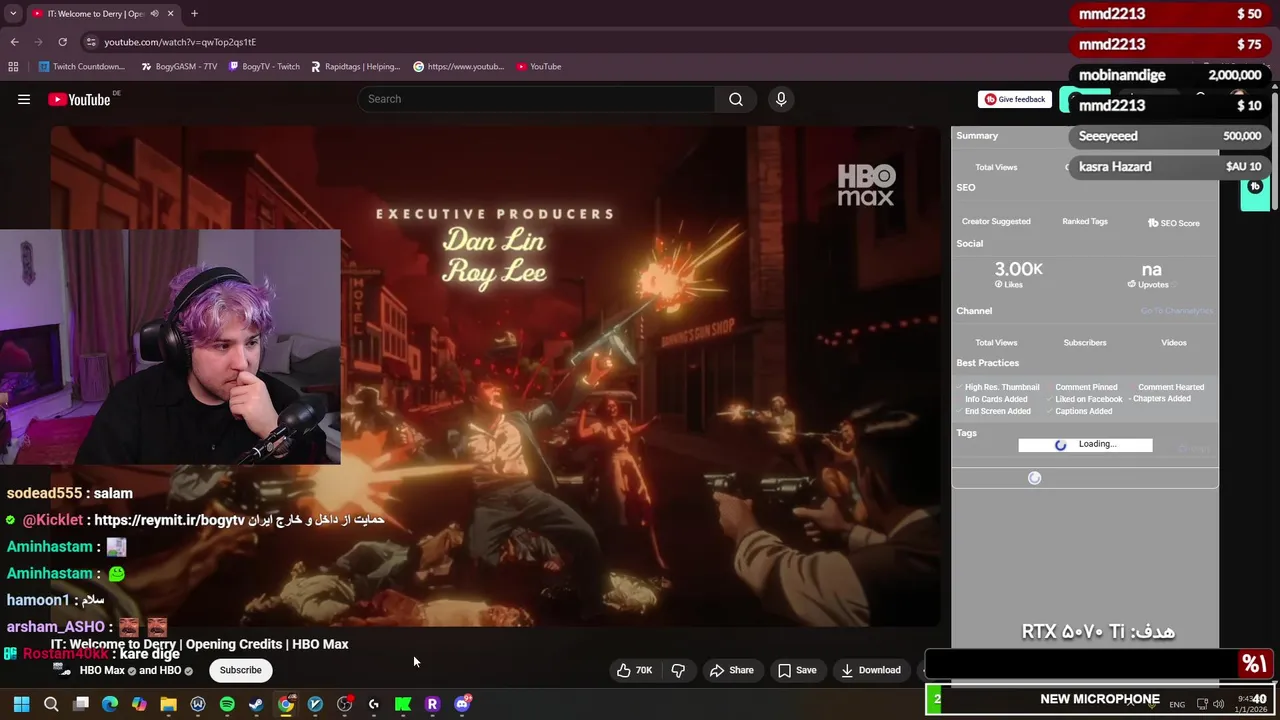This screenshot has height=720, width=1280.
Task: Click Captions Added best practice item
Action: [1083, 411]
